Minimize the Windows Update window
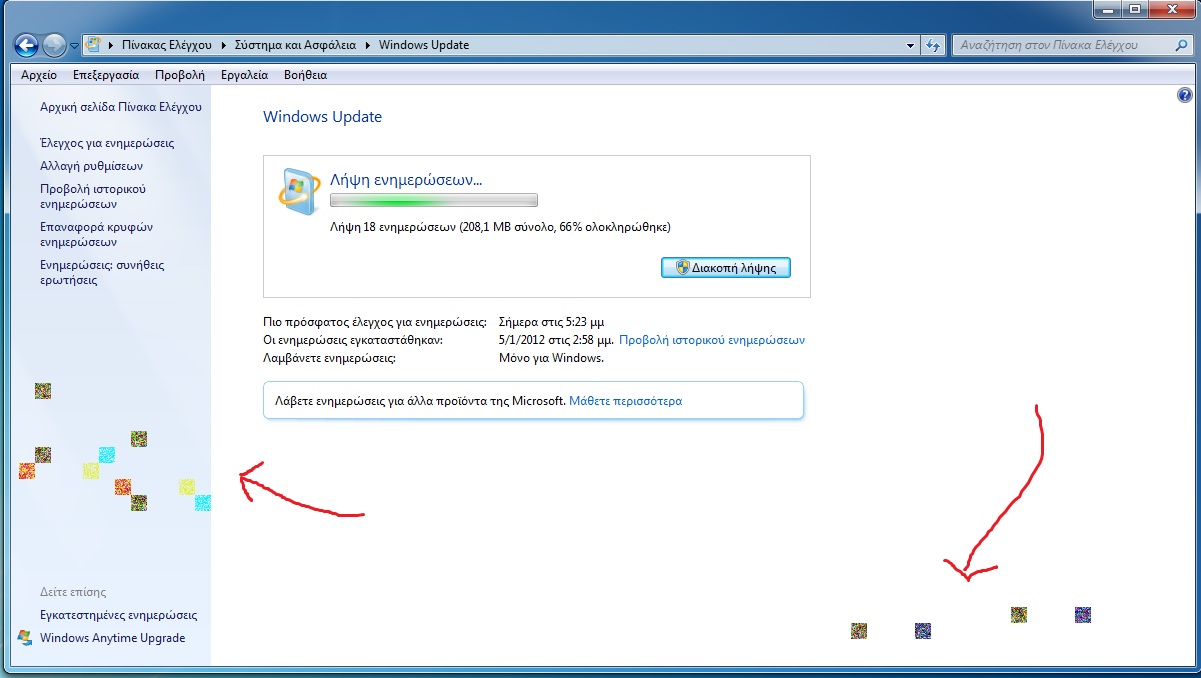Viewport: 1201px width, 678px height. pos(1108,9)
